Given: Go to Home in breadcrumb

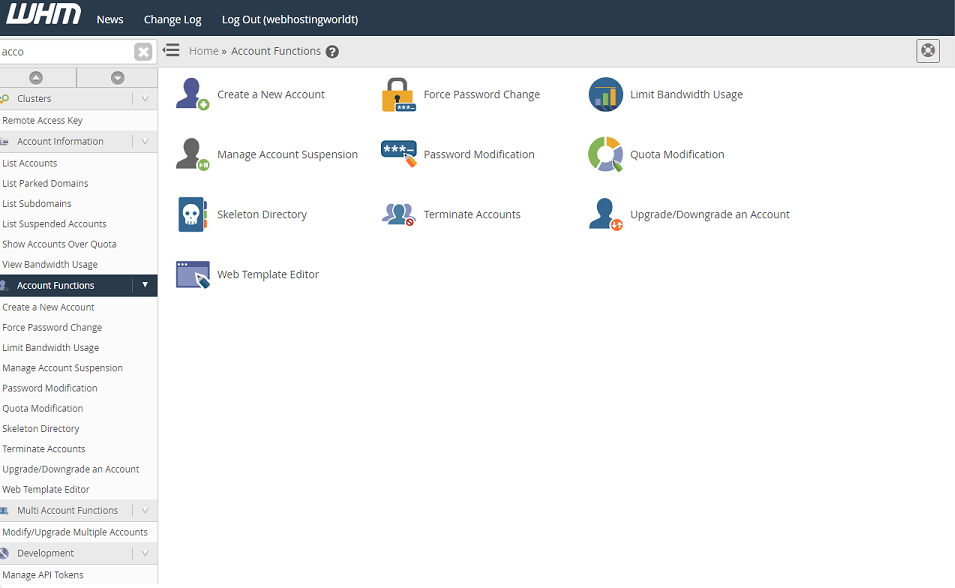Looking at the screenshot, I should pos(203,51).
